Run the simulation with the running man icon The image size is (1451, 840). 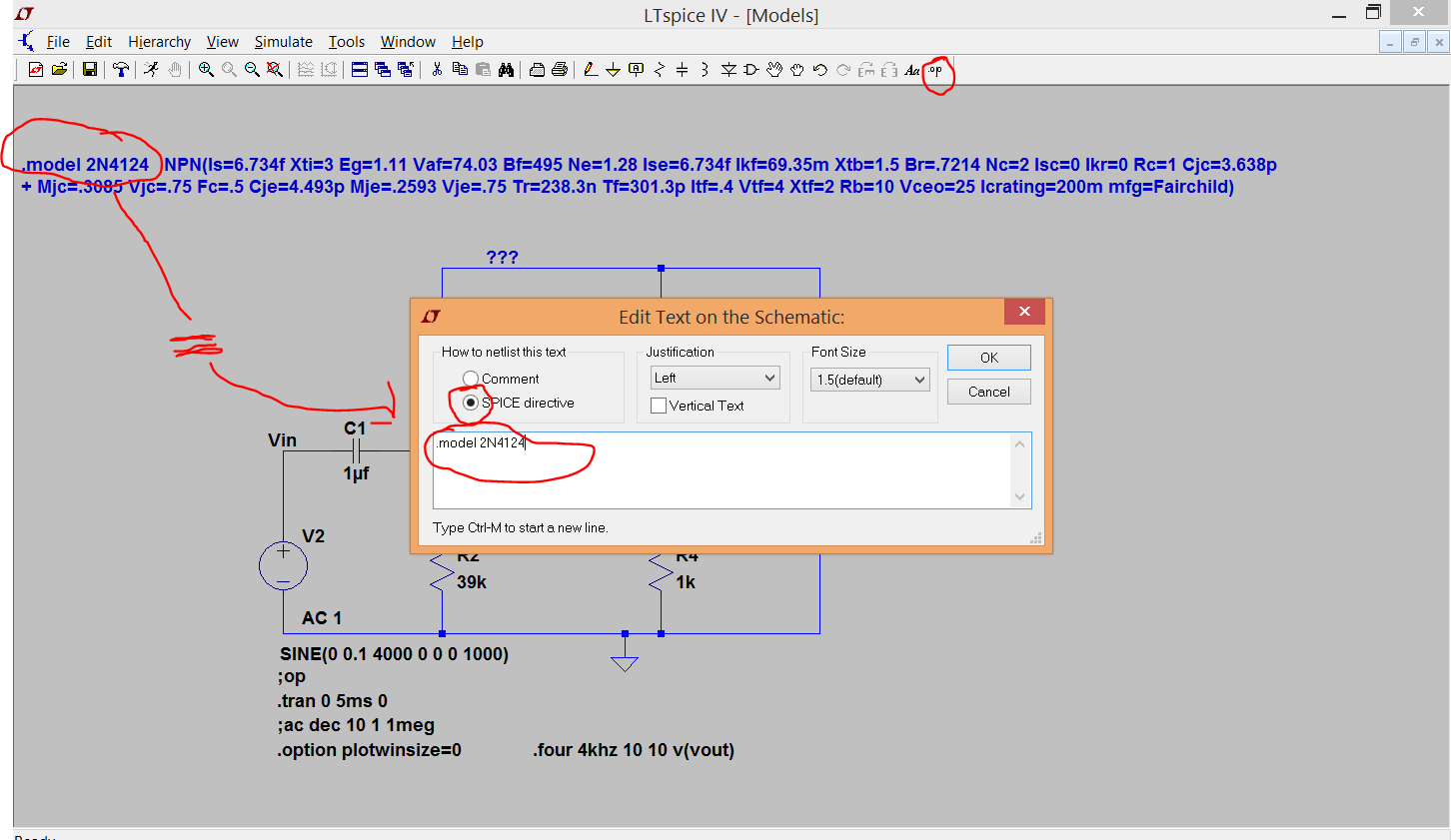pyautogui.click(x=151, y=70)
